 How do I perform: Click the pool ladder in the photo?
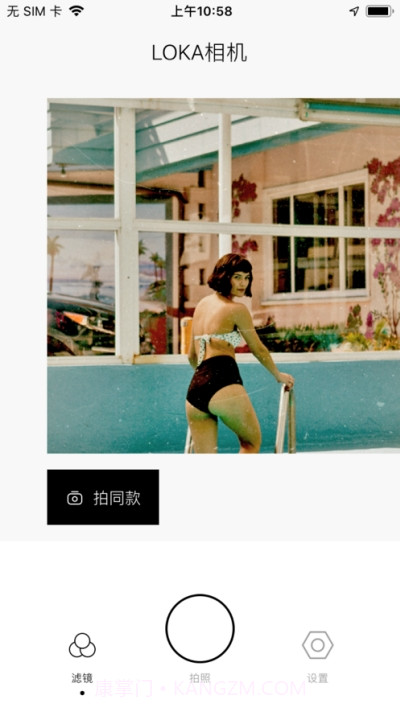coord(286,417)
